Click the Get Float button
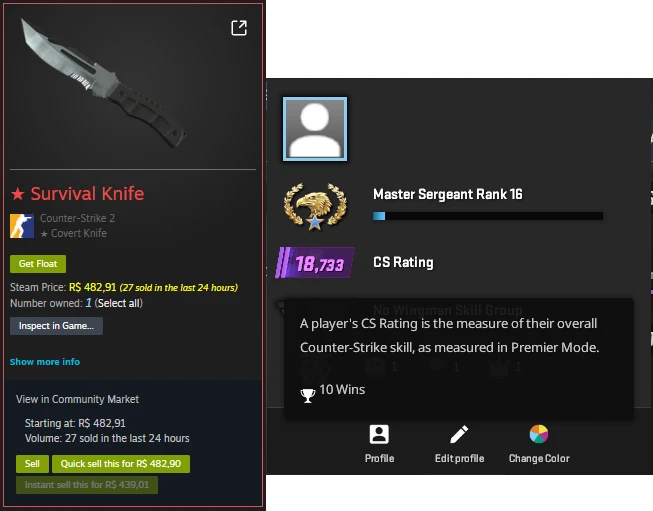Screen dimensions: 653x511 tap(38, 264)
